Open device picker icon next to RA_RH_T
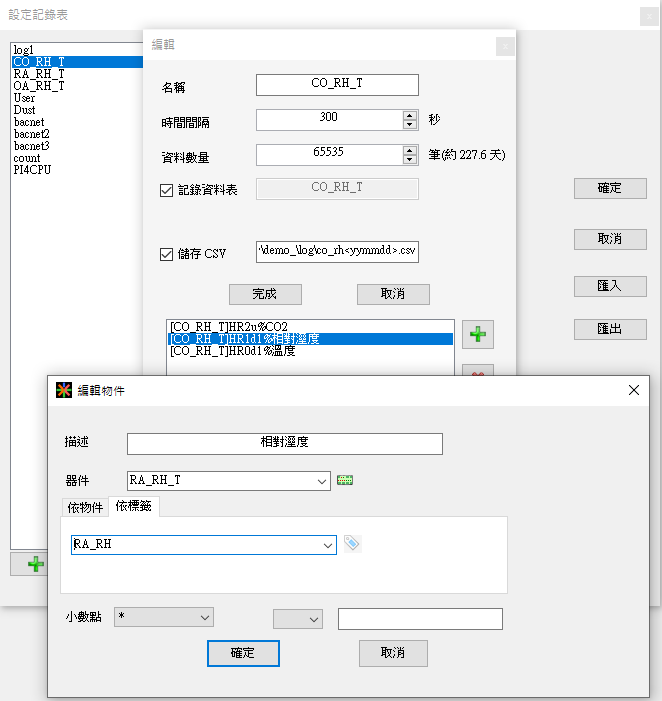This screenshot has width=662, height=701. pos(346,480)
